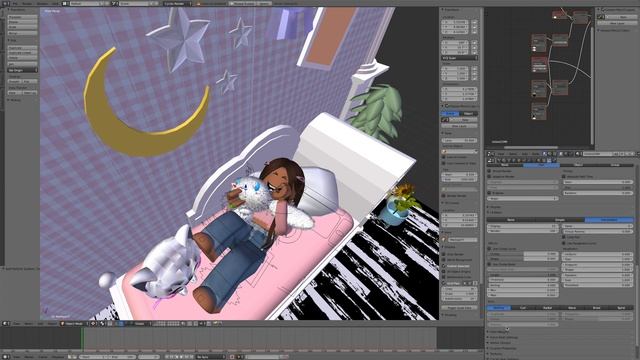Click the keying set icon beside the record button
640x360 pixels.
pyautogui.click(x=240, y=357)
